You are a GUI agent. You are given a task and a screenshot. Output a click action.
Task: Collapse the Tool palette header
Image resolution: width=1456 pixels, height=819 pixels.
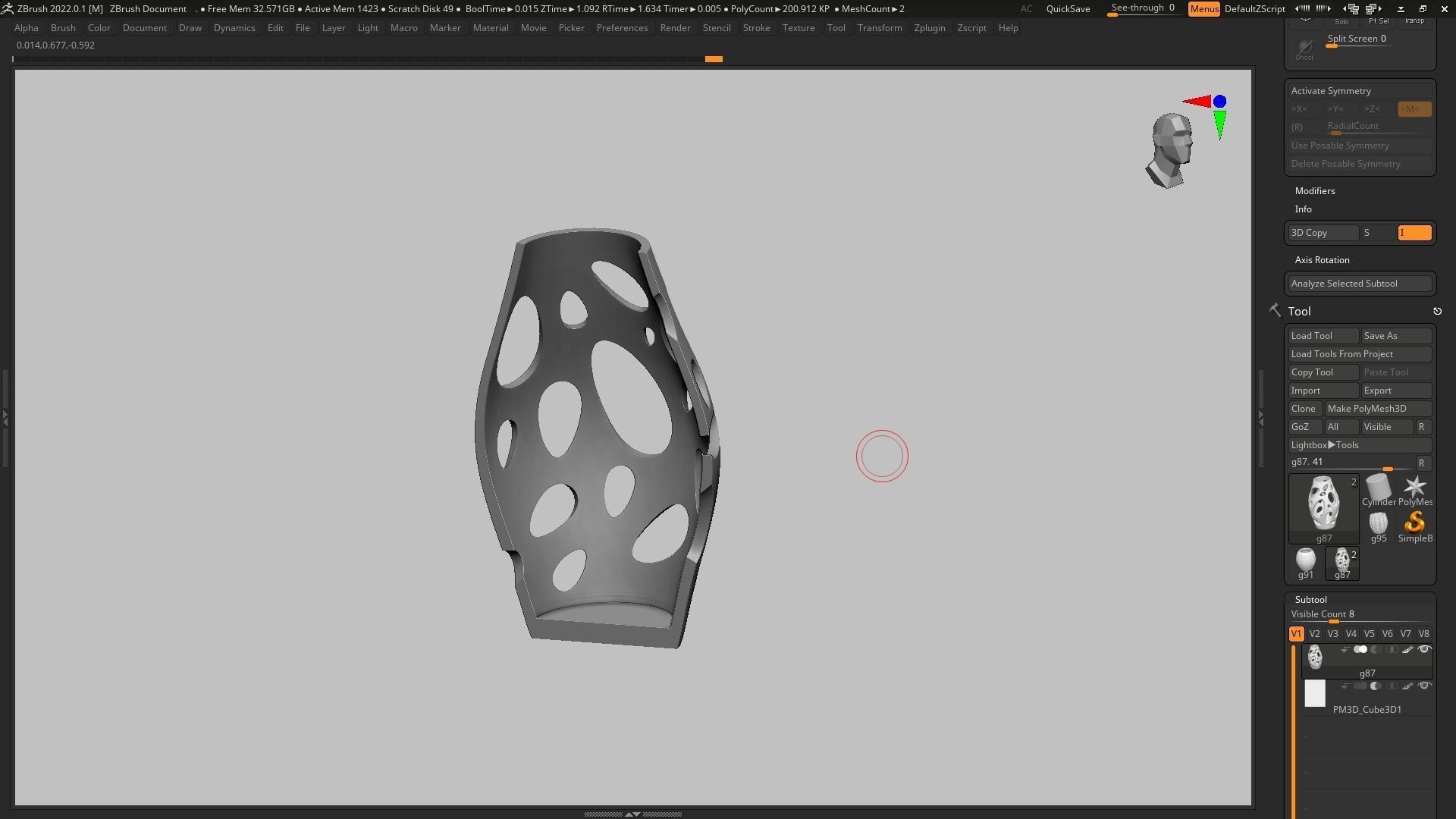tap(1299, 312)
